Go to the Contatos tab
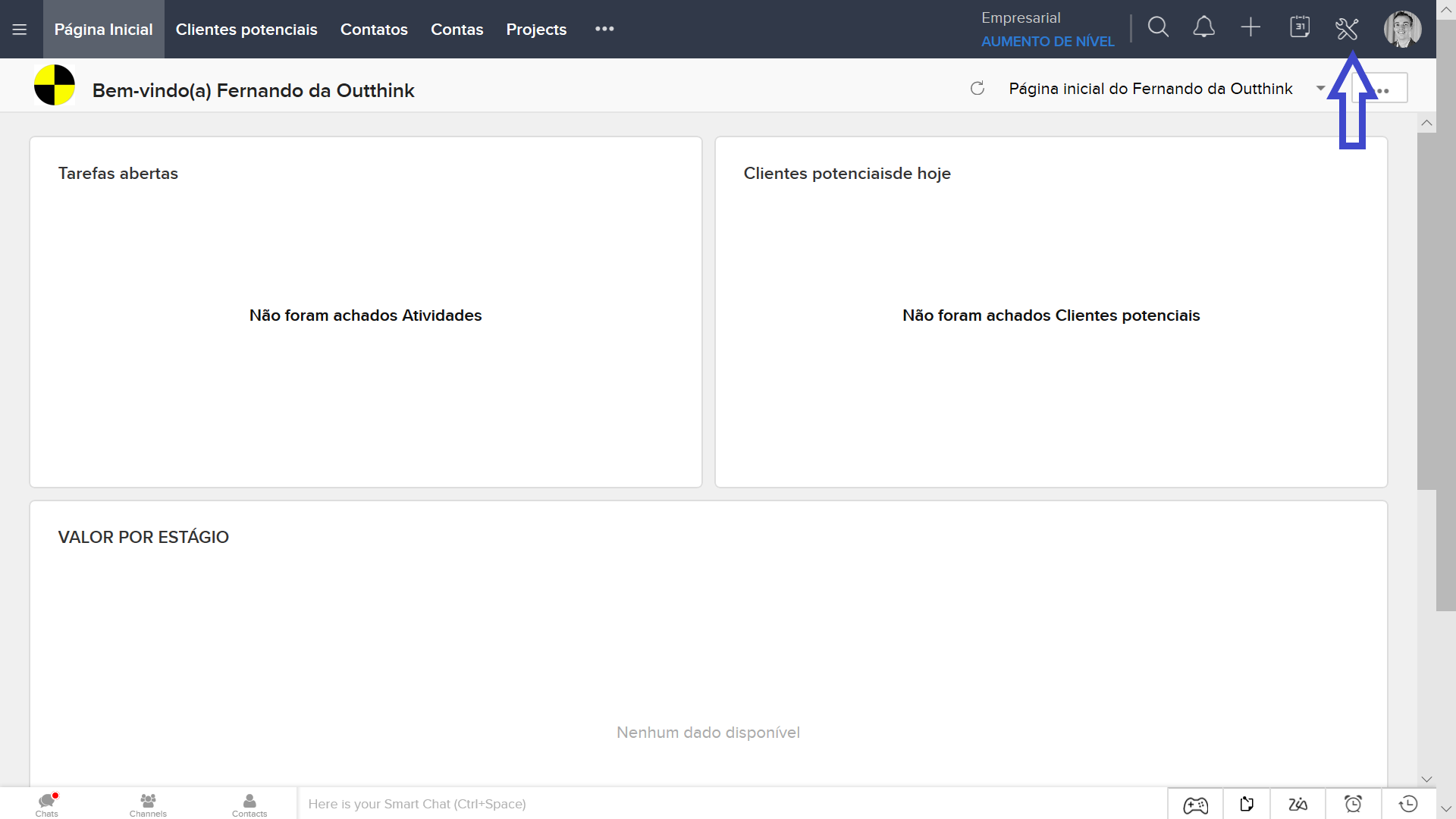The height and width of the screenshot is (819, 1456). [374, 30]
